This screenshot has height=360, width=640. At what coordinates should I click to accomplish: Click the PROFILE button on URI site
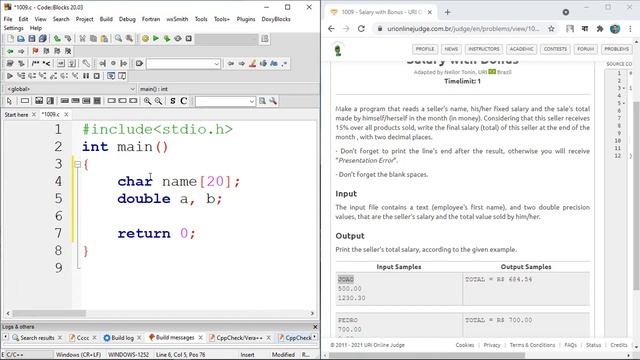(425, 49)
